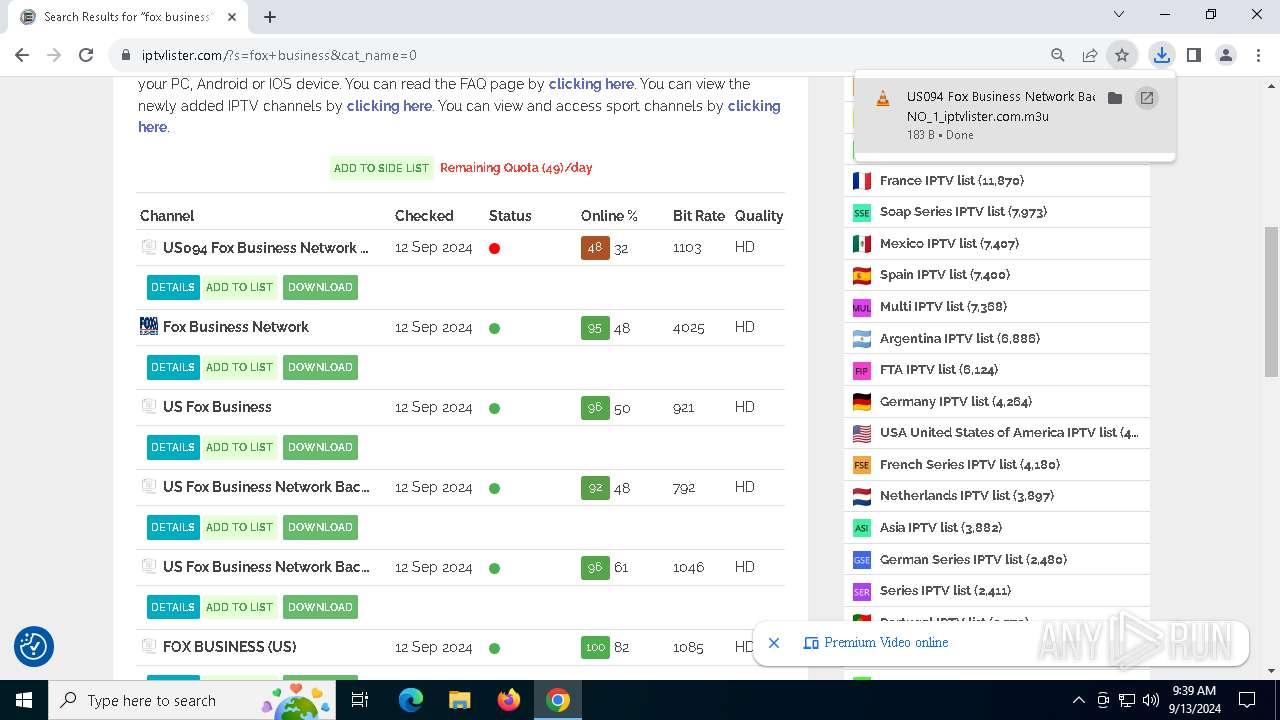The width and height of the screenshot is (1280, 720).
Task: Show downloaded m3u file in folder
Action: [x=1115, y=98]
